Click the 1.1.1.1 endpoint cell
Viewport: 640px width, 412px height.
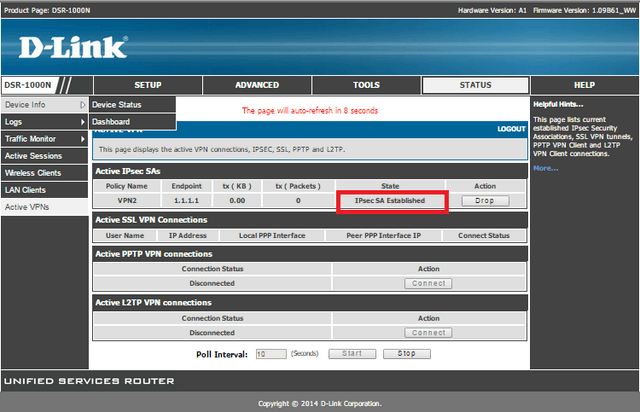187,201
